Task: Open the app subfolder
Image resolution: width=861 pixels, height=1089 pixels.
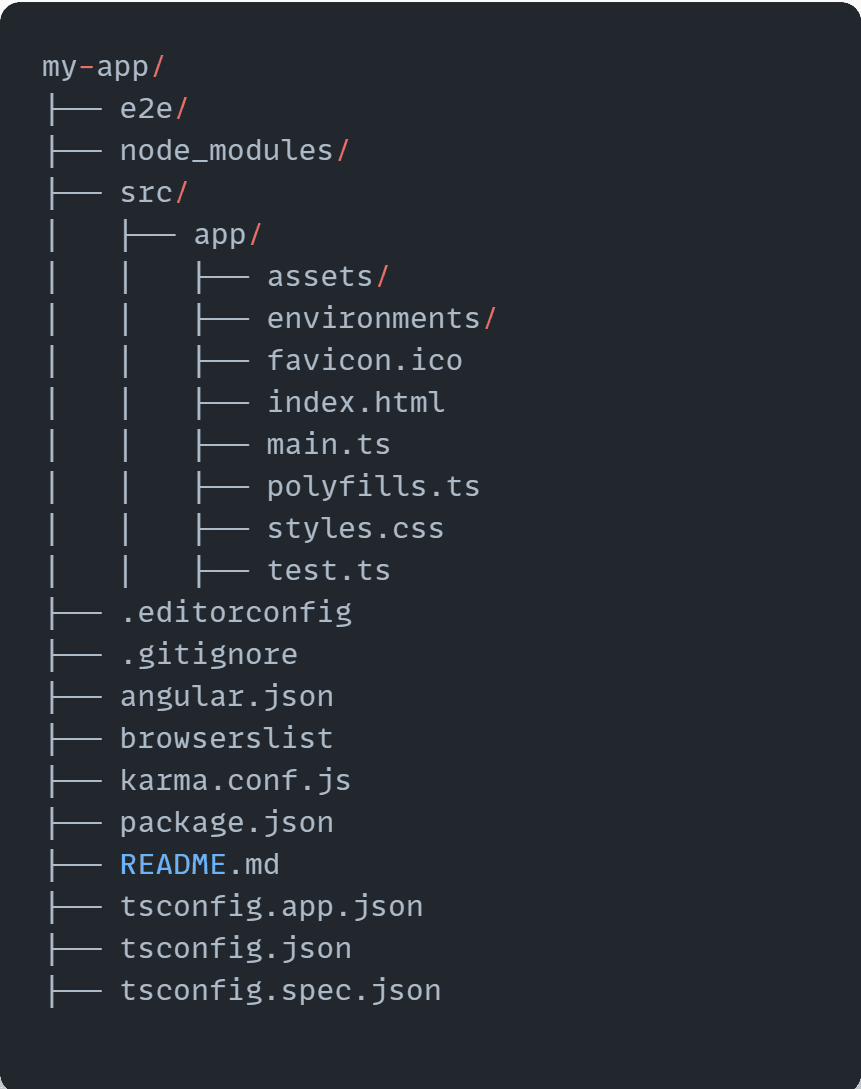Action: [227, 235]
